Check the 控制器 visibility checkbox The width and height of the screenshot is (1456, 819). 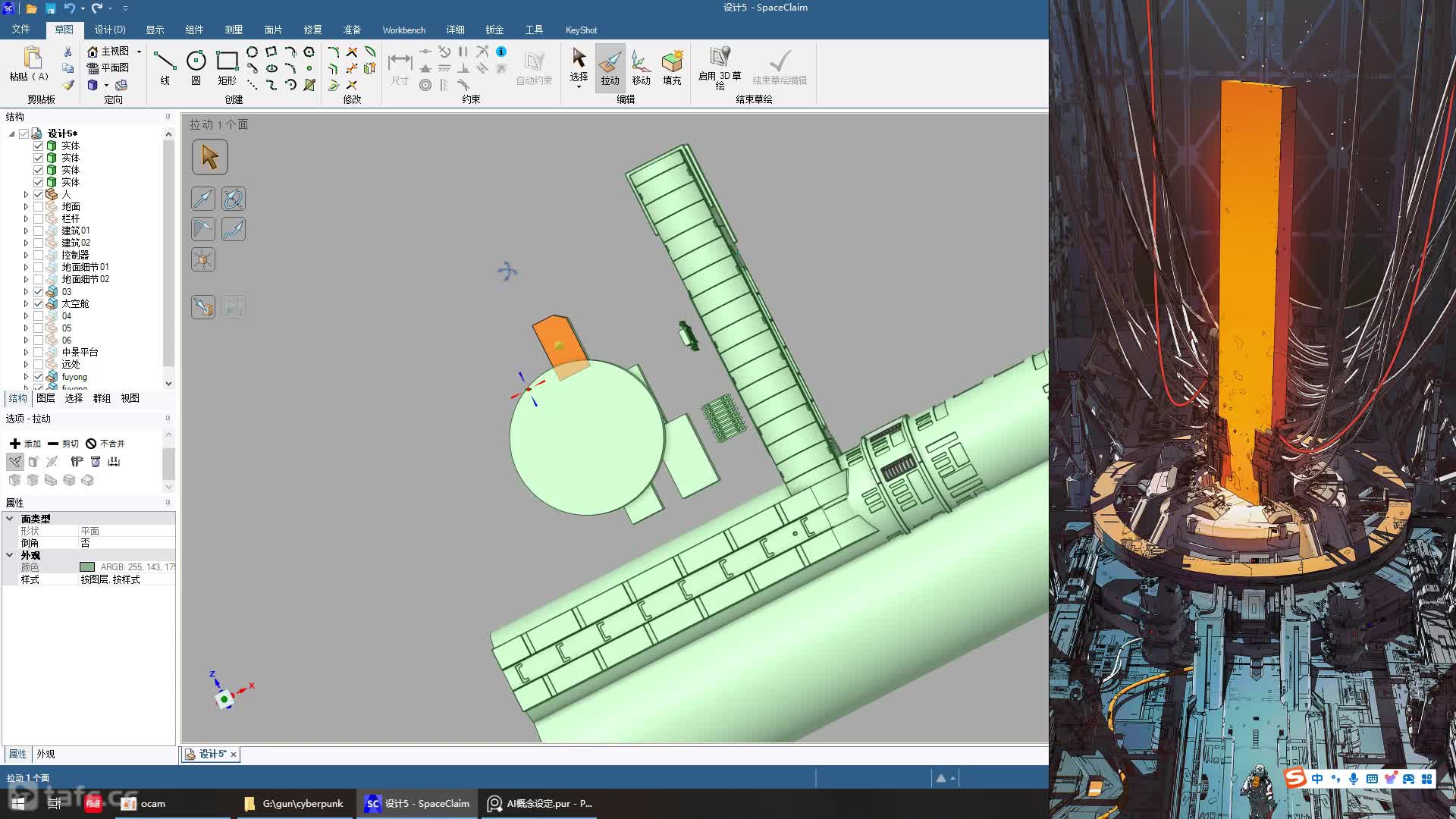coord(38,255)
